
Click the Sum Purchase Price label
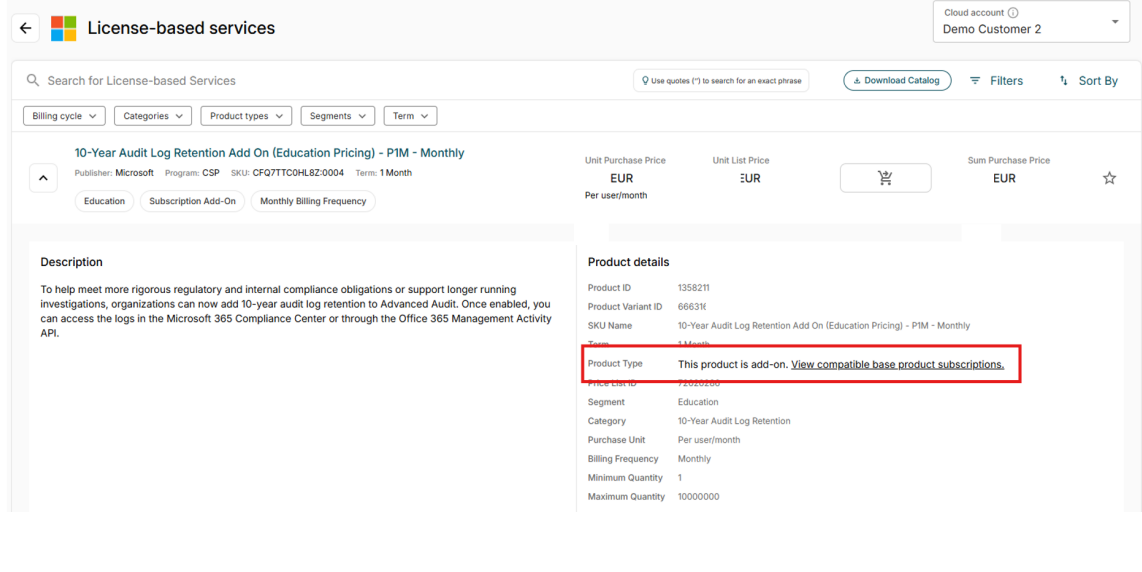(x=1009, y=160)
